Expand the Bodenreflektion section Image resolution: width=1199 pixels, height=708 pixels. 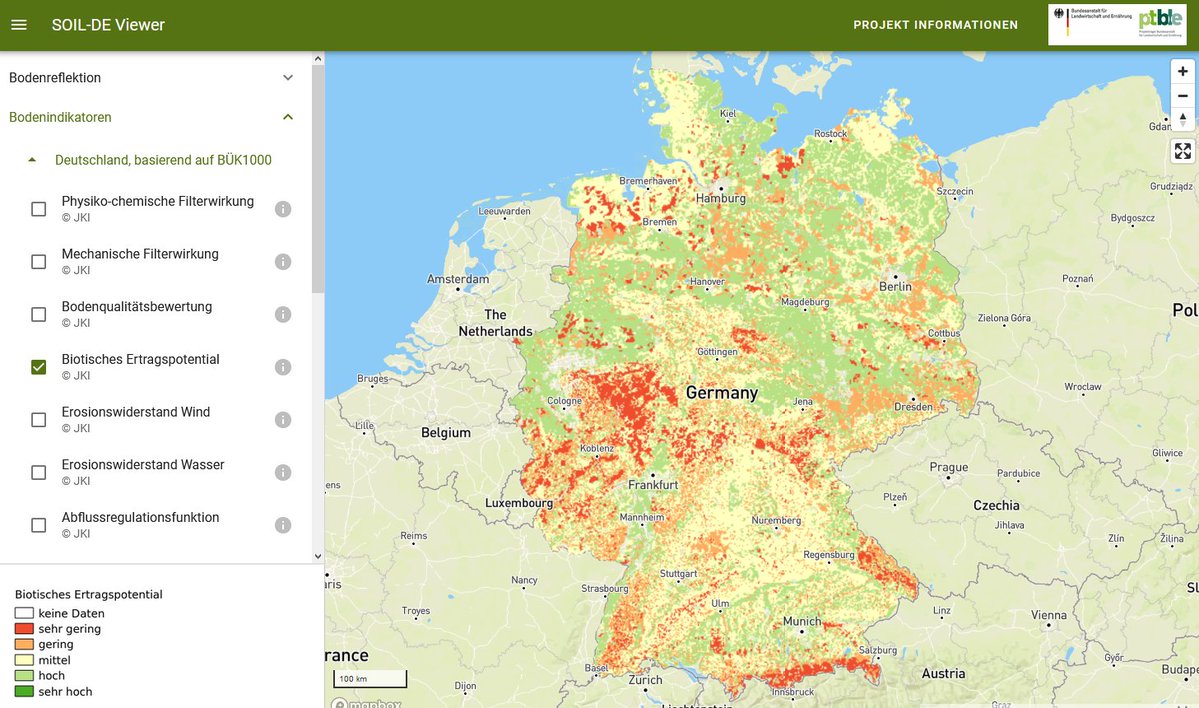click(151, 77)
